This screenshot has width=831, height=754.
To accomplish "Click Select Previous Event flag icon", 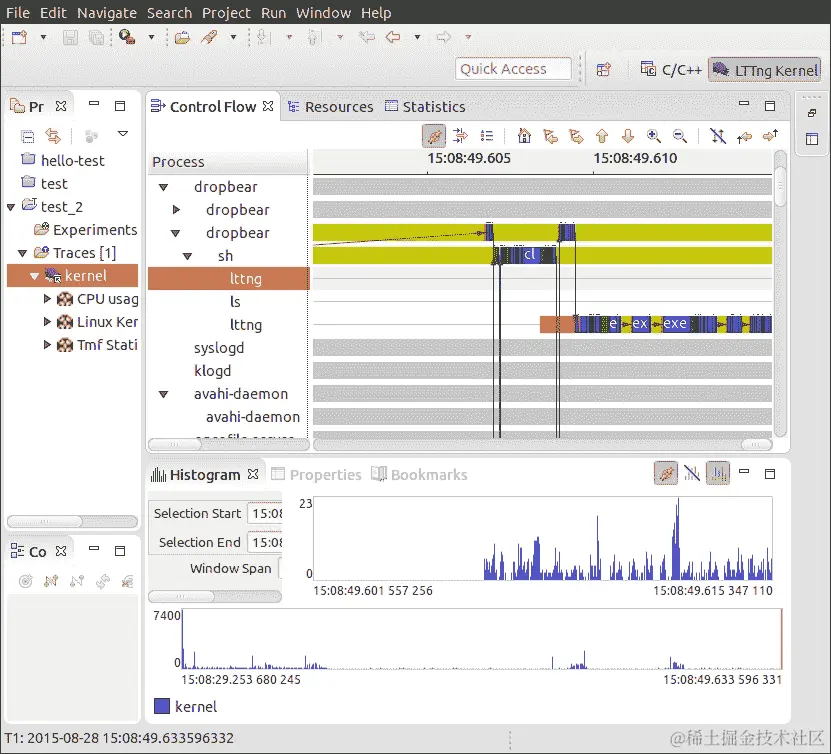I will [x=551, y=136].
